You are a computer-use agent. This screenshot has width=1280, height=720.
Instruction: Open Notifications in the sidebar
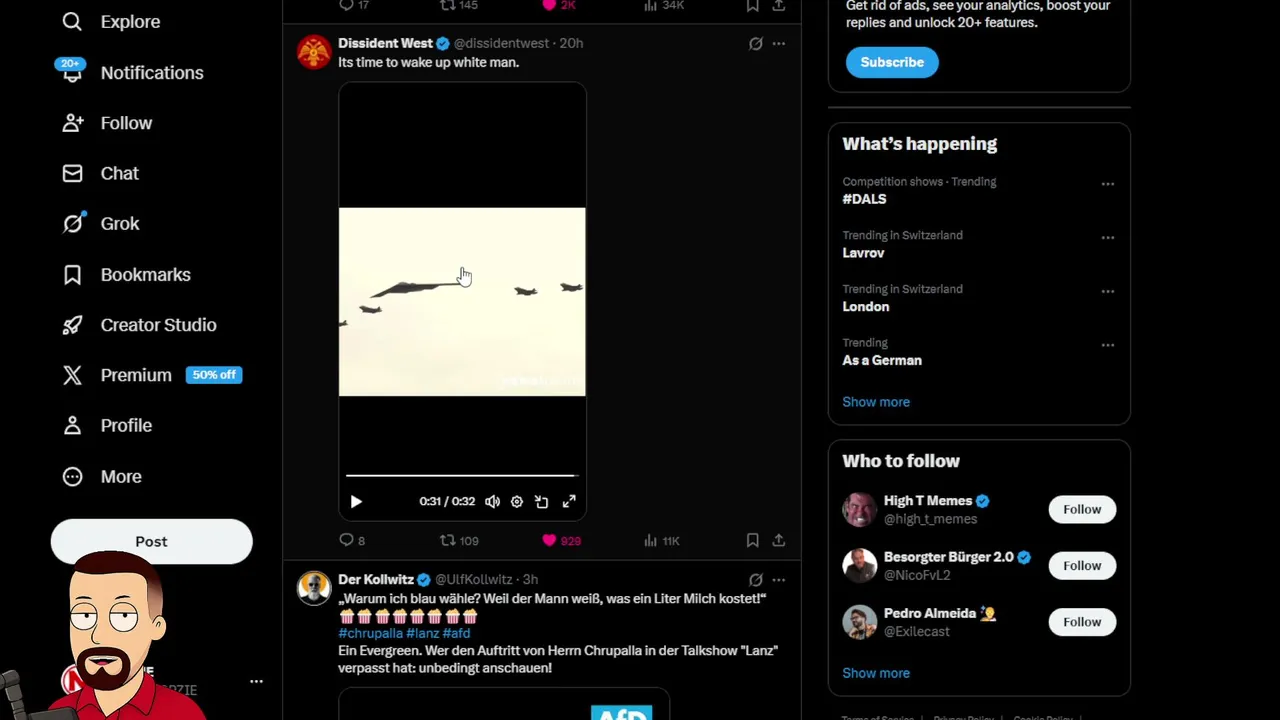(151, 73)
